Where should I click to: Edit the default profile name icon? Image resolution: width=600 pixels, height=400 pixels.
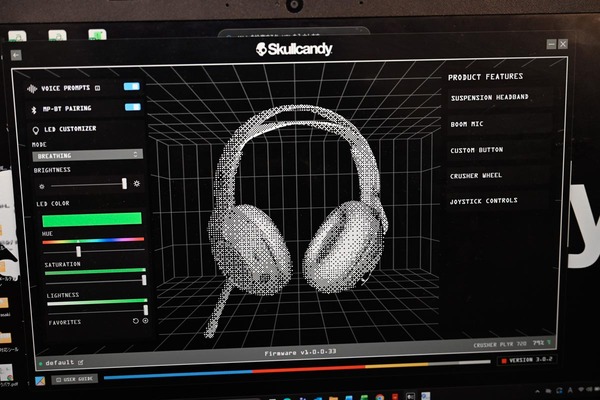[81, 362]
